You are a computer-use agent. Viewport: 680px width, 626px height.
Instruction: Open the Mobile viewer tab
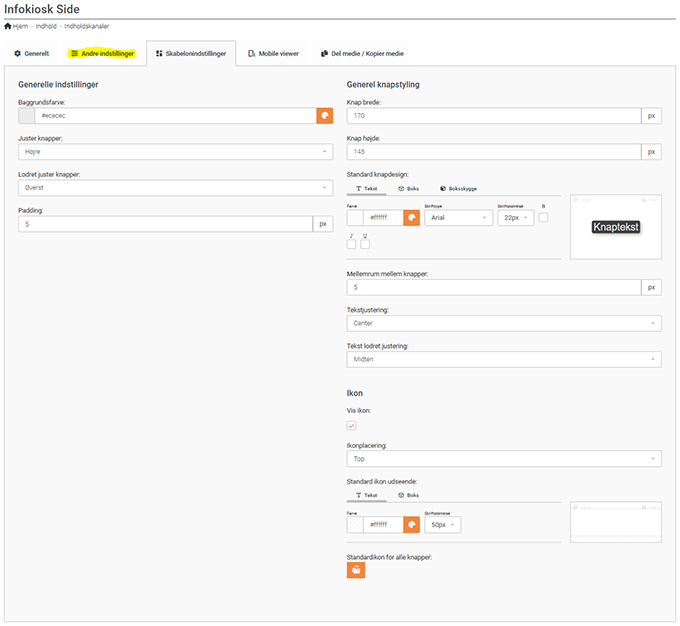point(273,53)
